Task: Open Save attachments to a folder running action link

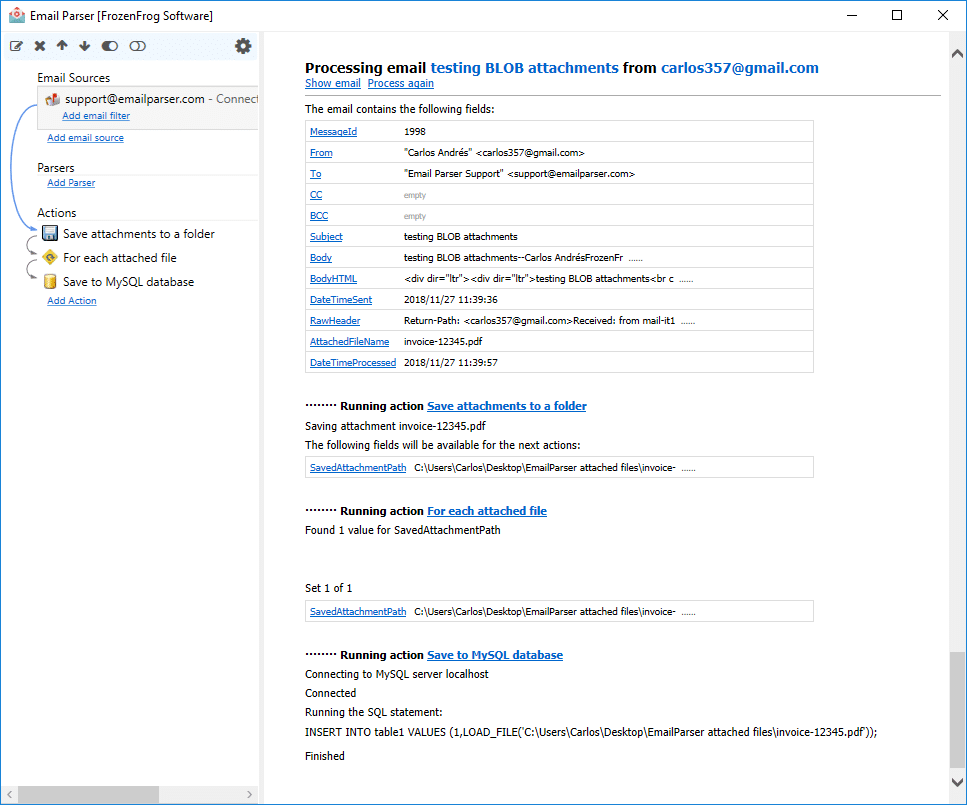Action: pyautogui.click(x=507, y=406)
